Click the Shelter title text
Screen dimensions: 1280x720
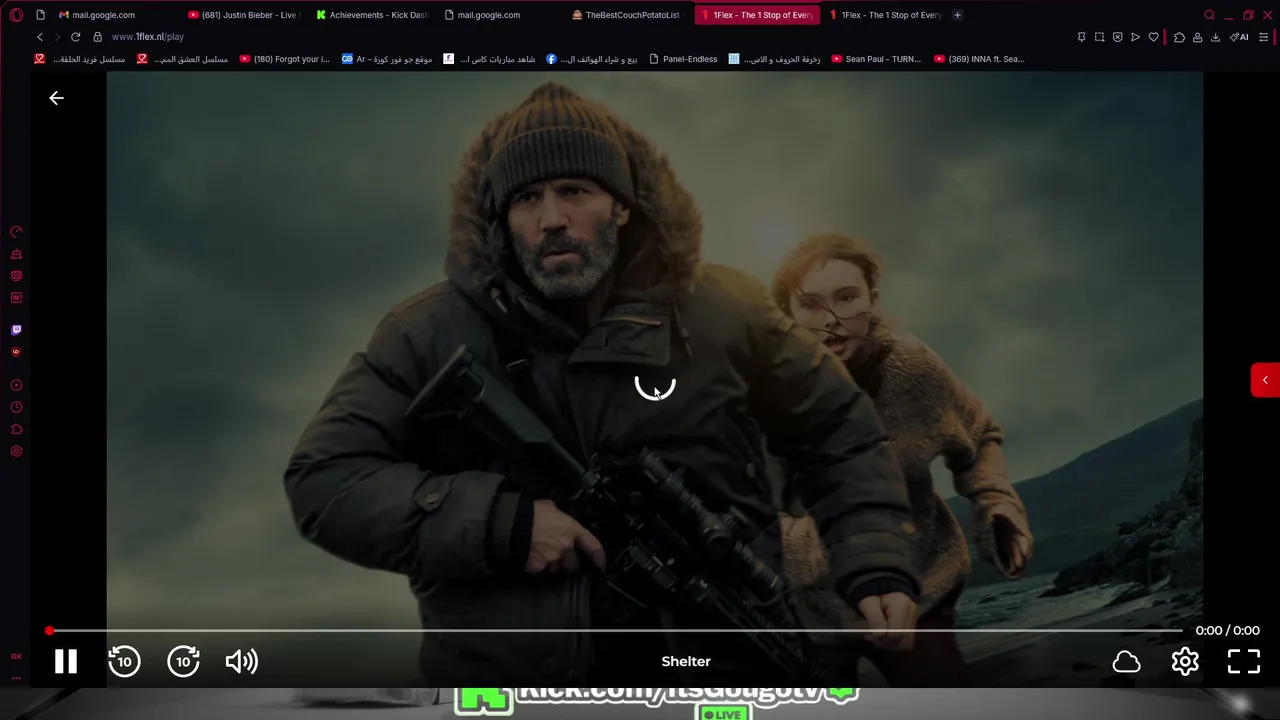(x=686, y=661)
